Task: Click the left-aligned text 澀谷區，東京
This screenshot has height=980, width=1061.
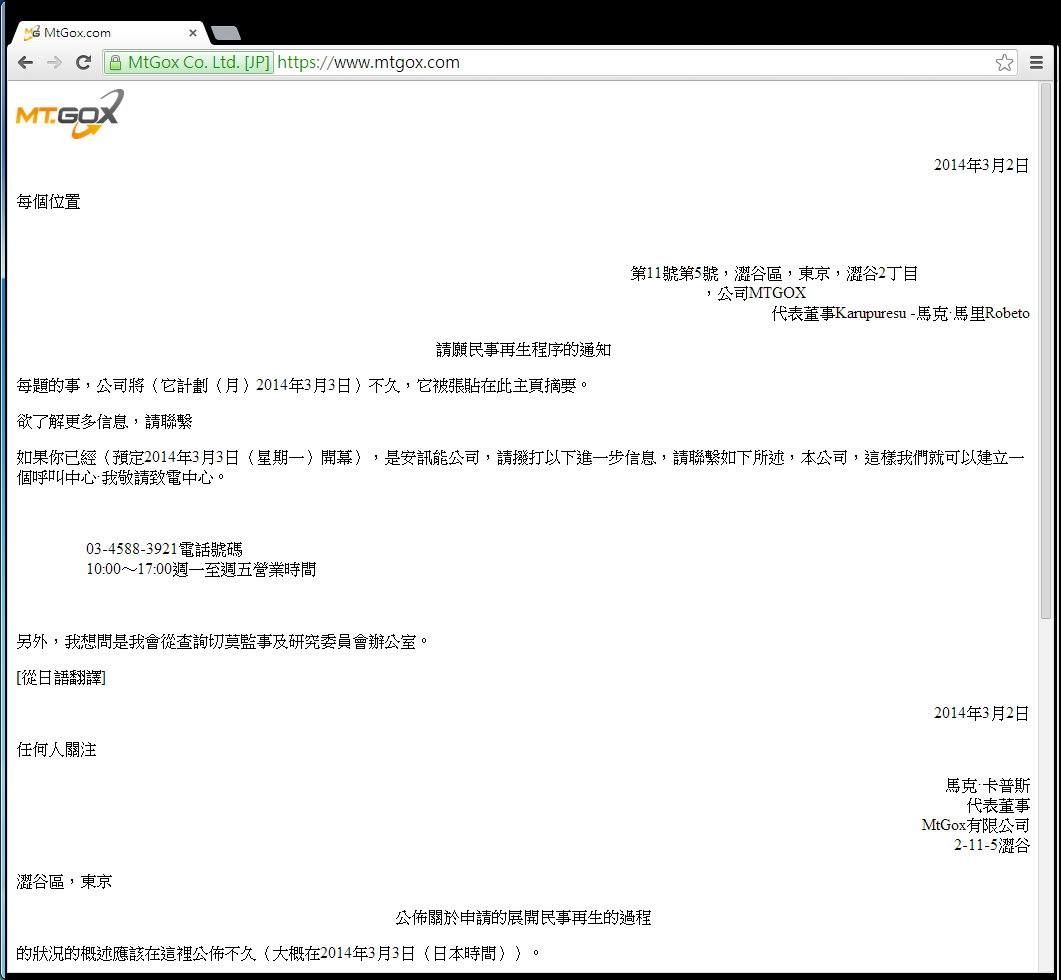Action: (x=64, y=882)
